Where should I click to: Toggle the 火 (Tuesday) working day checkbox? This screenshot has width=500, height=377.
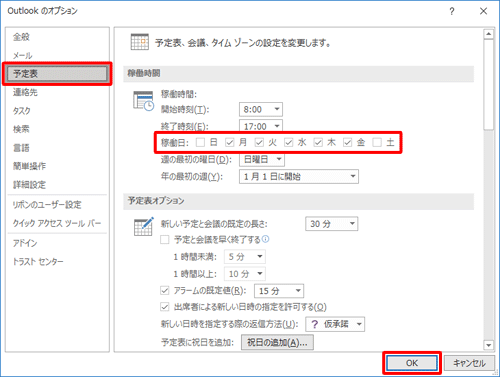259,143
